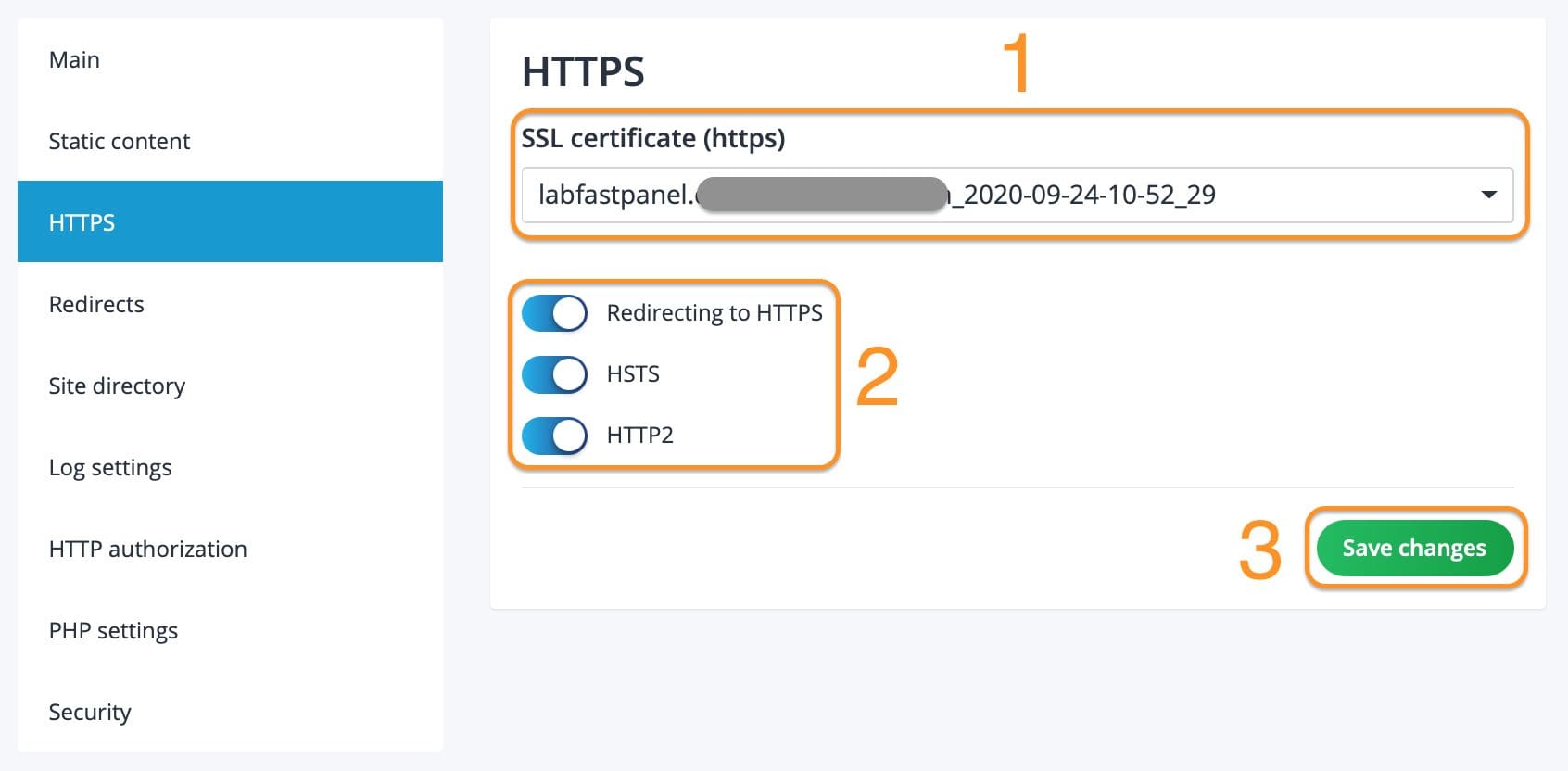This screenshot has width=1568, height=771.
Task: Open PHP settings section
Action: click(x=113, y=631)
